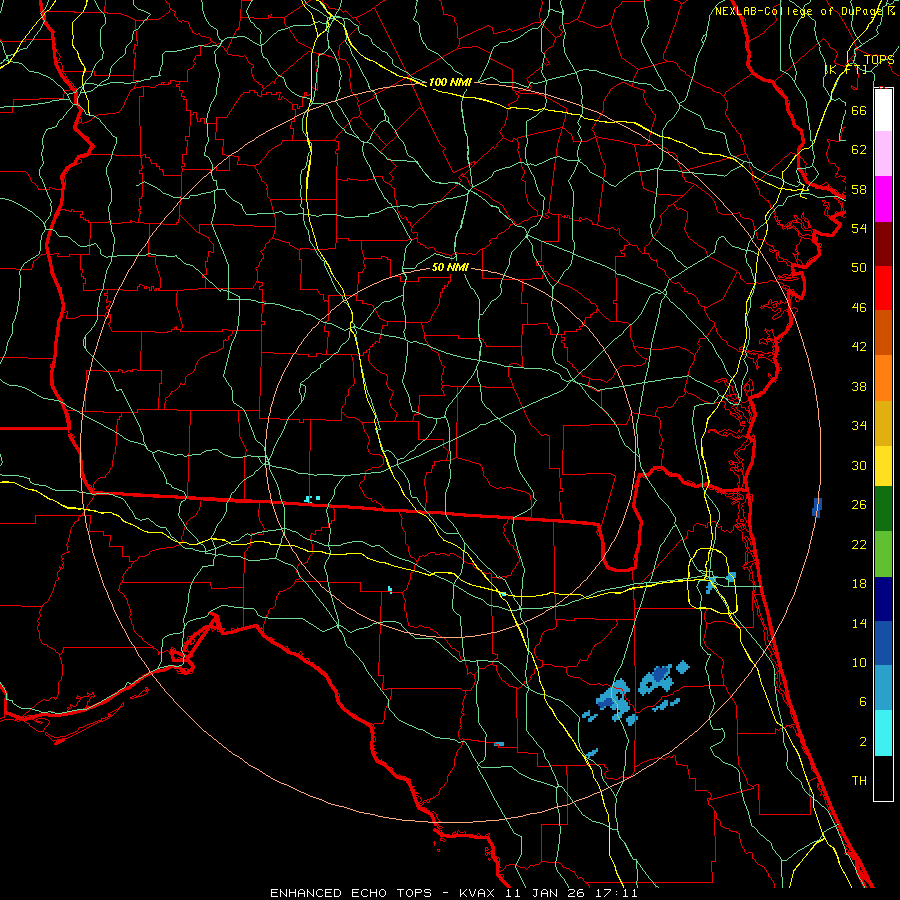Image resolution: width=900 pixels, height=900 pixels.
Task: Select the dark red legend color band
Action: coord(883,244)
